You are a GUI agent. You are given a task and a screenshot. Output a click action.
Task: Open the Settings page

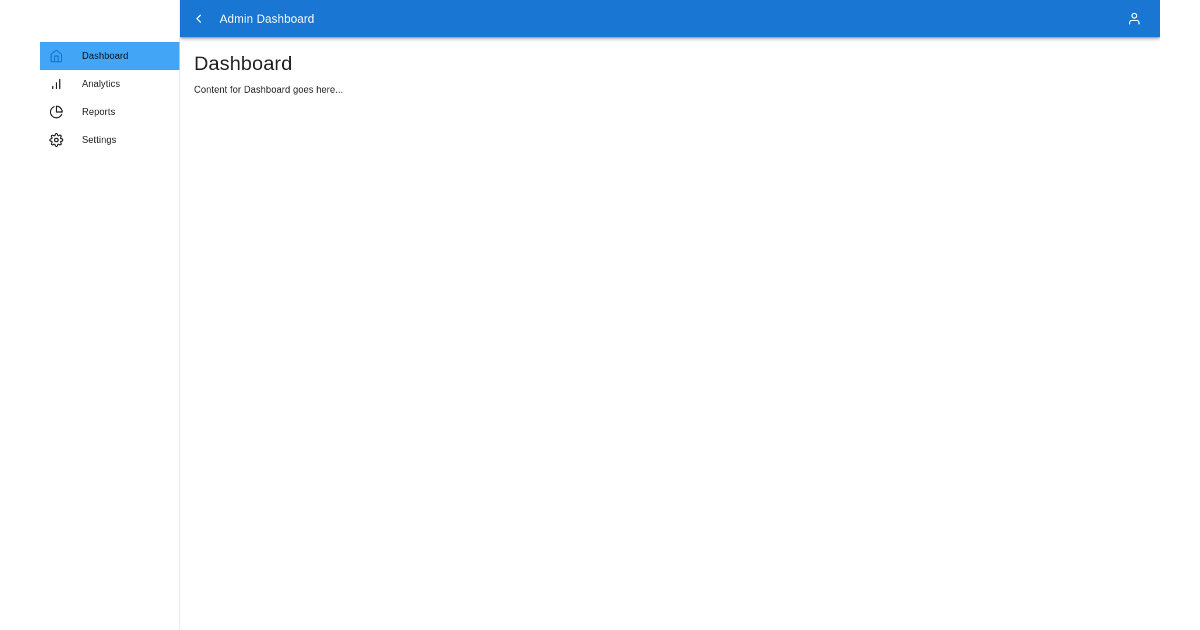pos(98,140)
